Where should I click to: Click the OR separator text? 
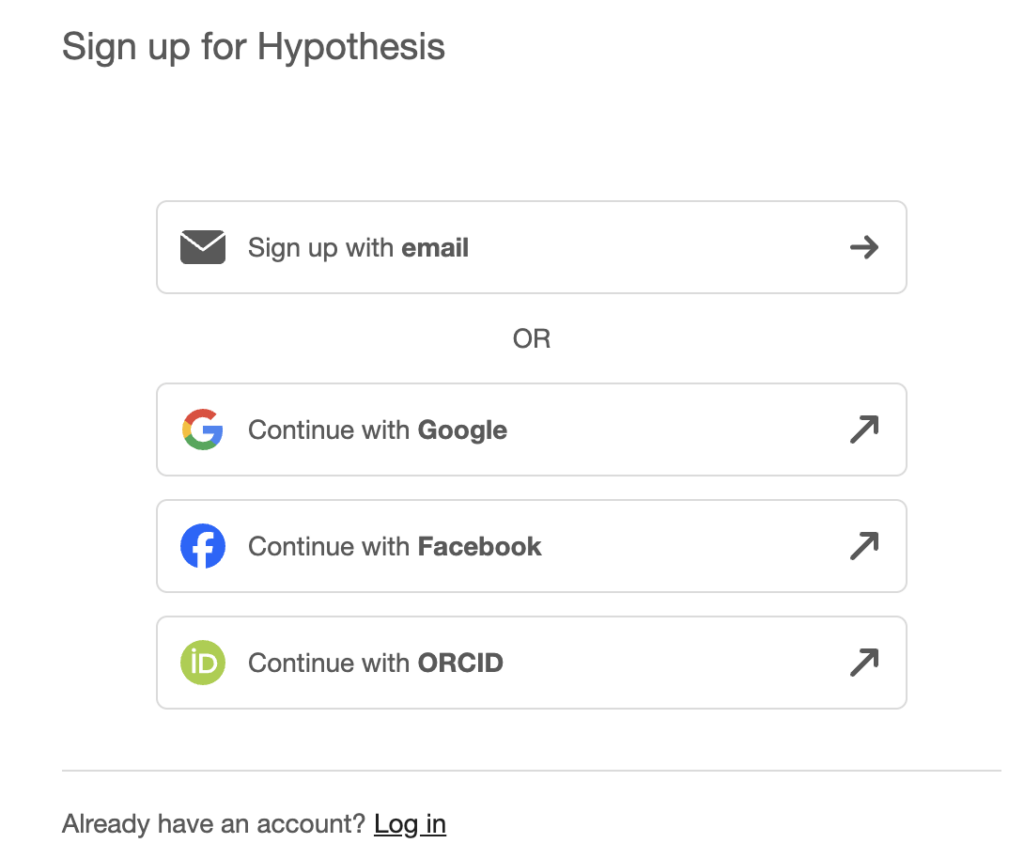tap(532, 338)
